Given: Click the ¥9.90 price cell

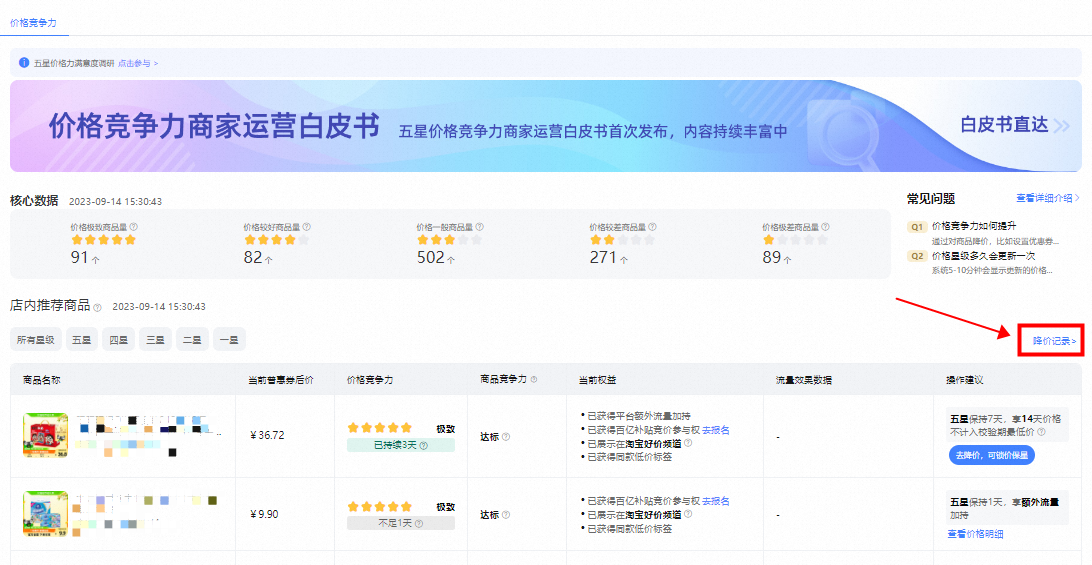Looking at the screenshot, I should pyautogui.click(x=264, y=514).
